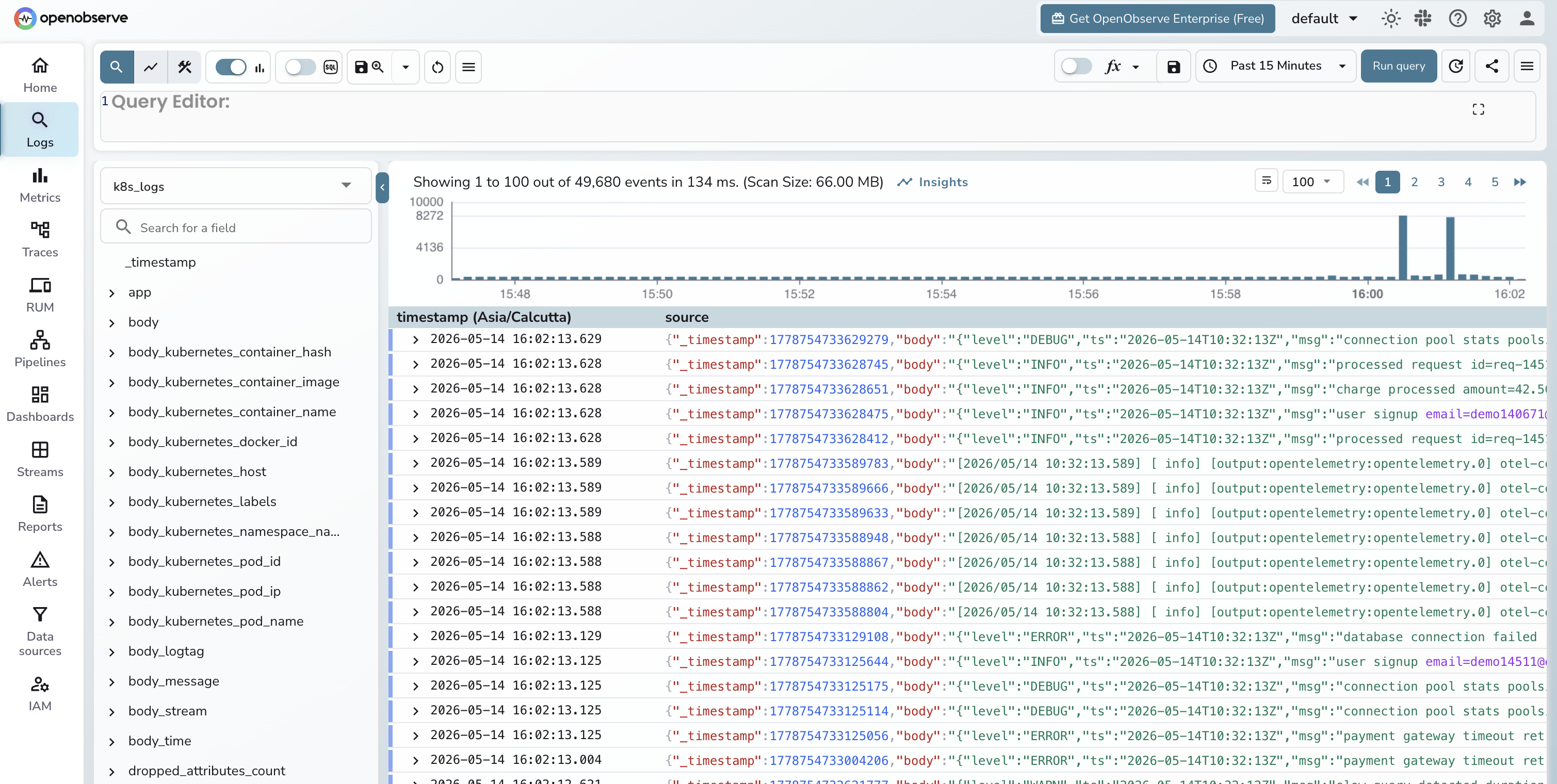Switch to the visualize chart view icon
This screenshot has height=784, width=1557.
click(151, 67)
